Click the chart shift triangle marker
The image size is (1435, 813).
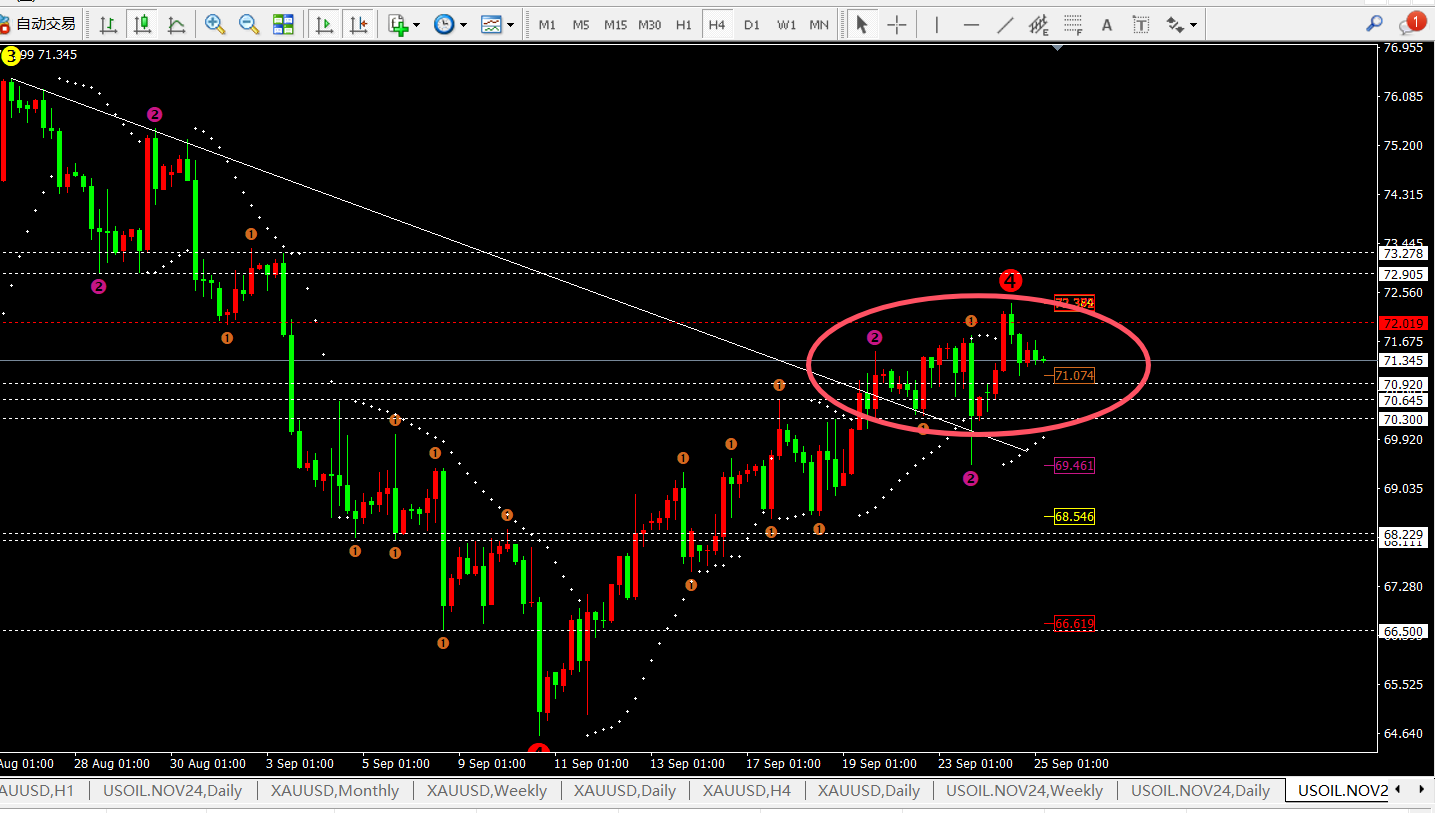(1060, 46)
